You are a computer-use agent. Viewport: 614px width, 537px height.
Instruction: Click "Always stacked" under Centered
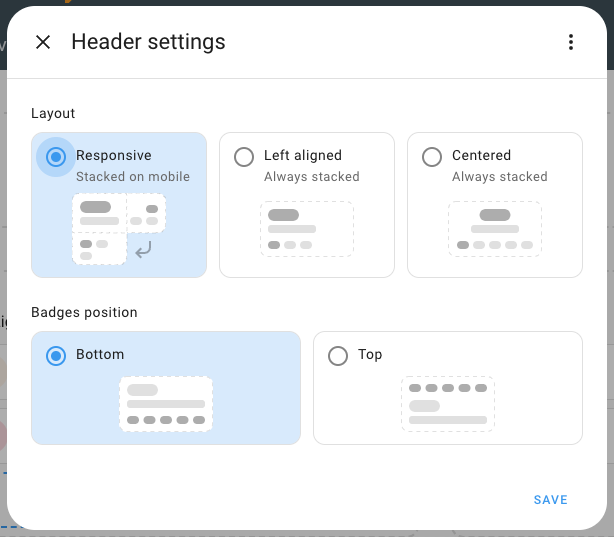pos(499,177)
